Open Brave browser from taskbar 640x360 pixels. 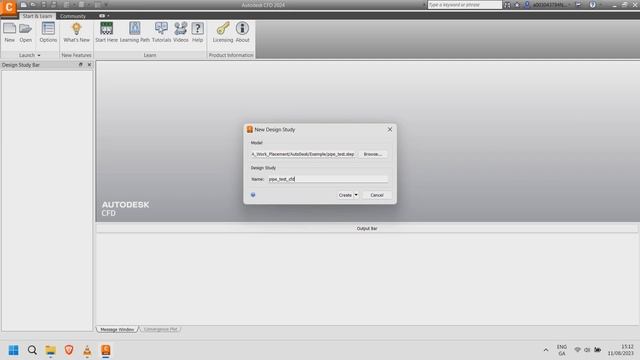tap(69, 350)
